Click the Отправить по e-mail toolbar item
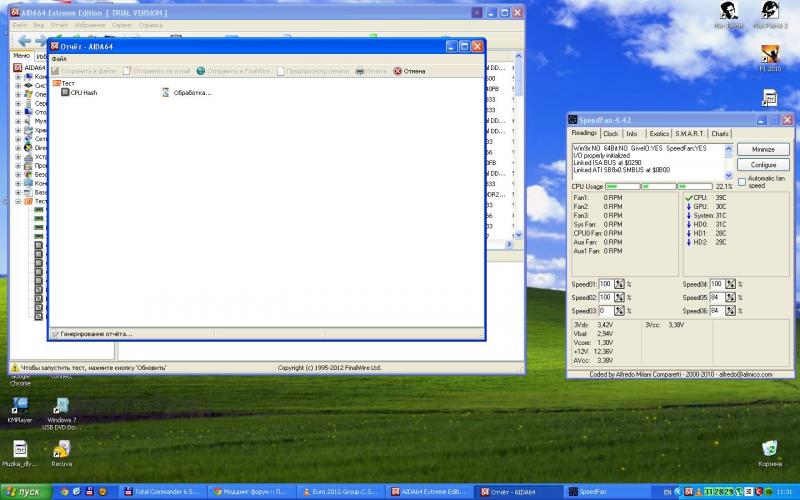This screenshot has width=800, height=500. [x=156, y=71]
